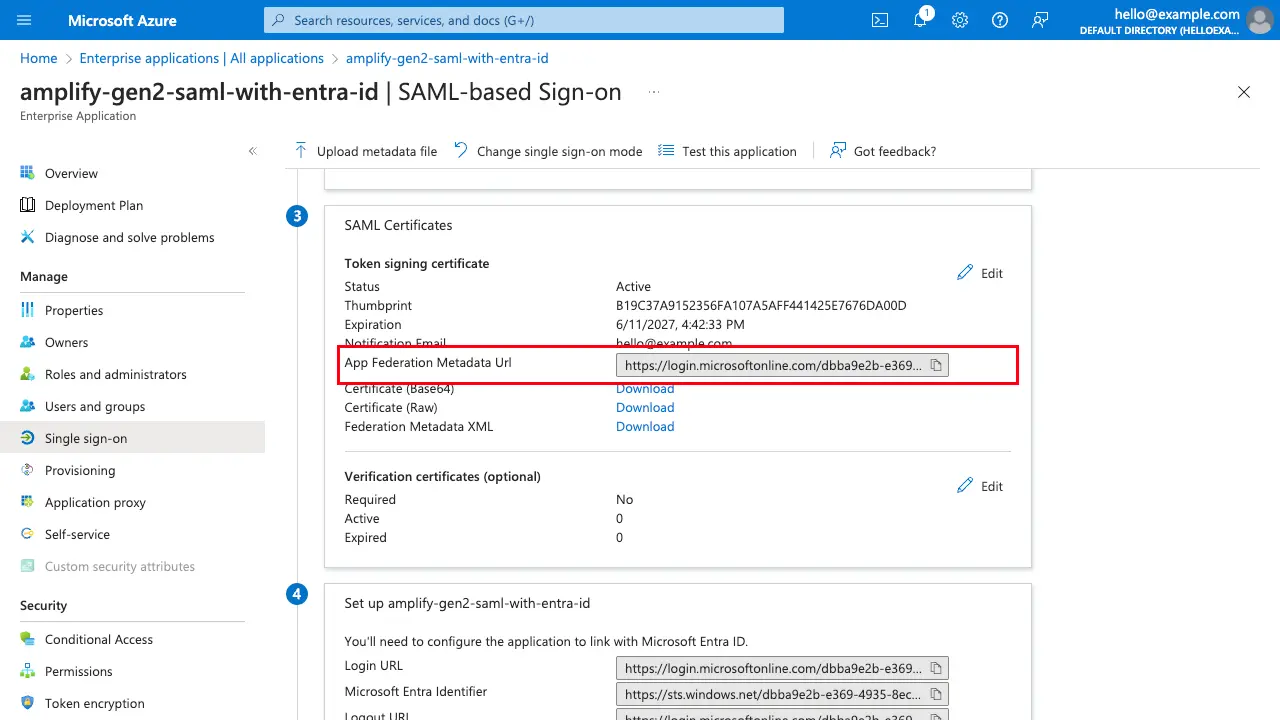Image resolution: width=1280 pixels, height=720 pixels.
Task: Click the user account avatar
Action: click(x=1260, y=20)
